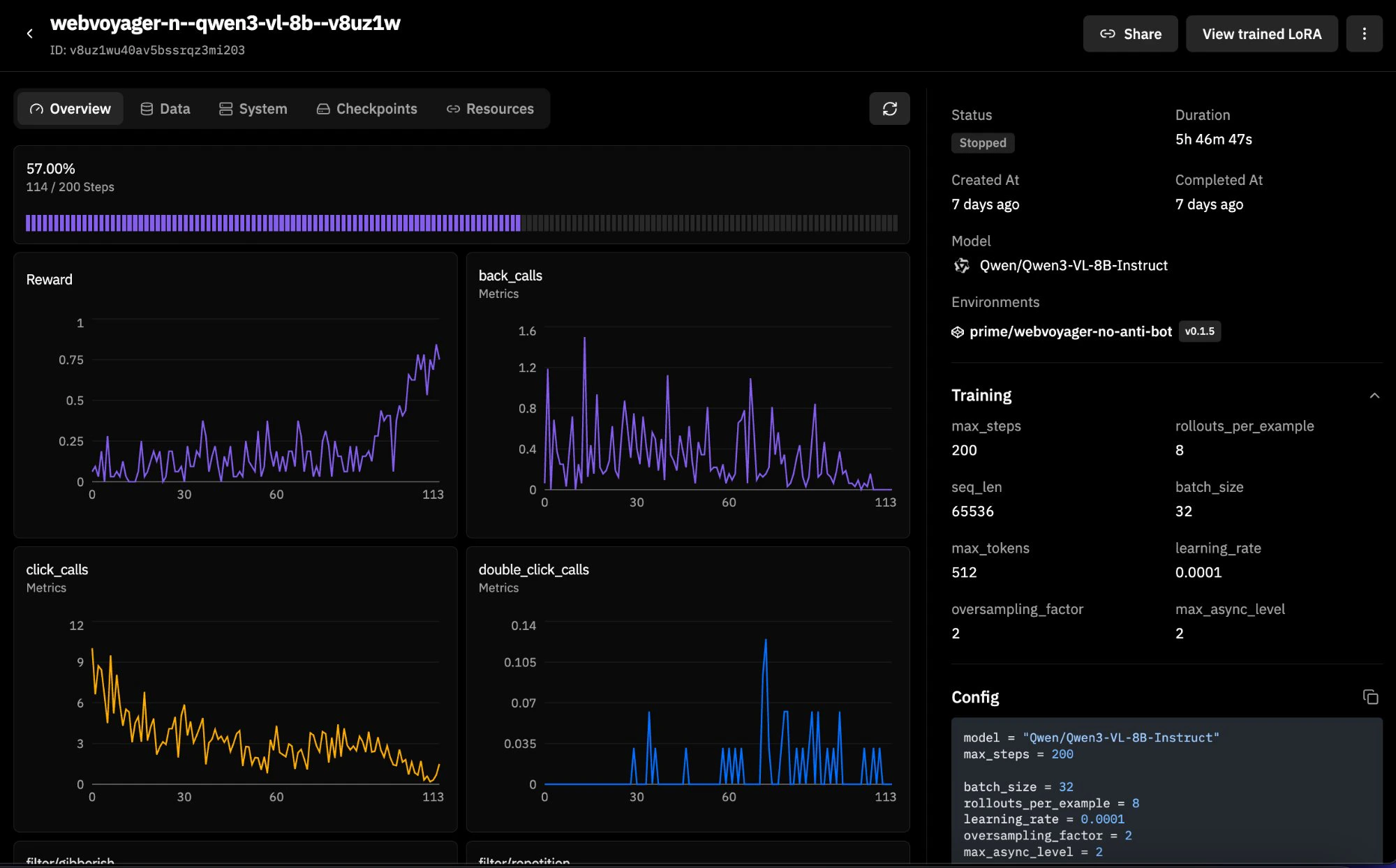Click the Qwen model logo icon
The image size is (1396, 868).
pyautogui.click(x=962, y=265)
